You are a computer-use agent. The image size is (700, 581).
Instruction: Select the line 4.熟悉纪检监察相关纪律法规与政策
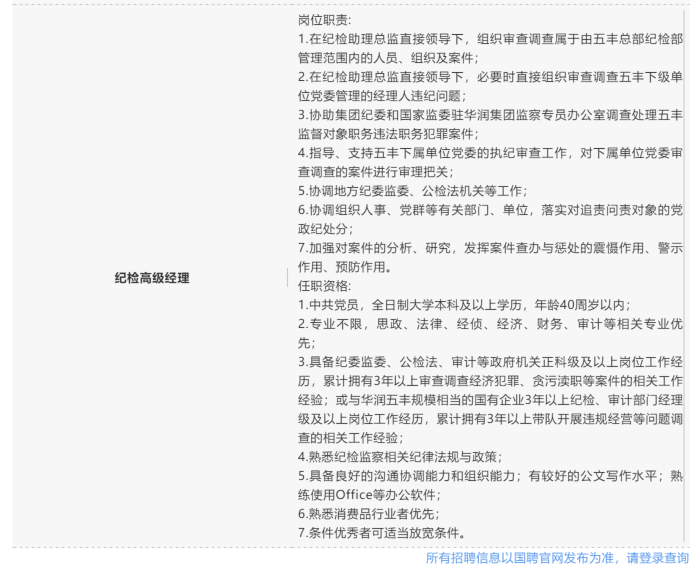400,457
